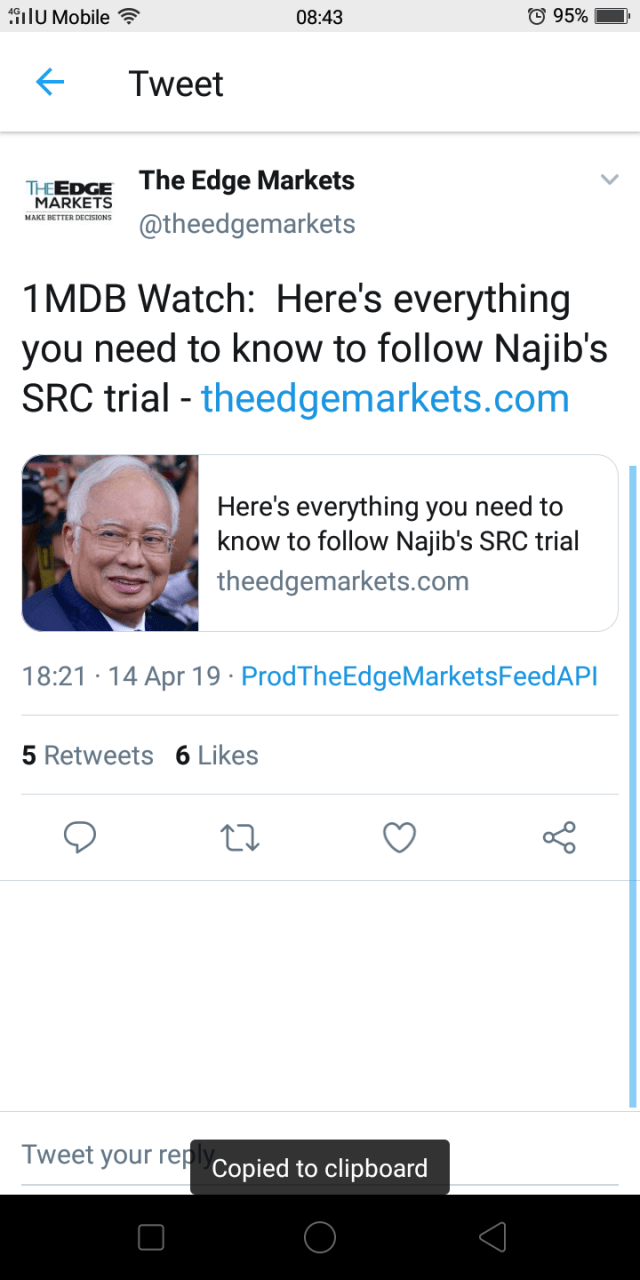View the 5 Retweets list
The height and width of the screenshot is (1280, 640).
pos(88,756)
